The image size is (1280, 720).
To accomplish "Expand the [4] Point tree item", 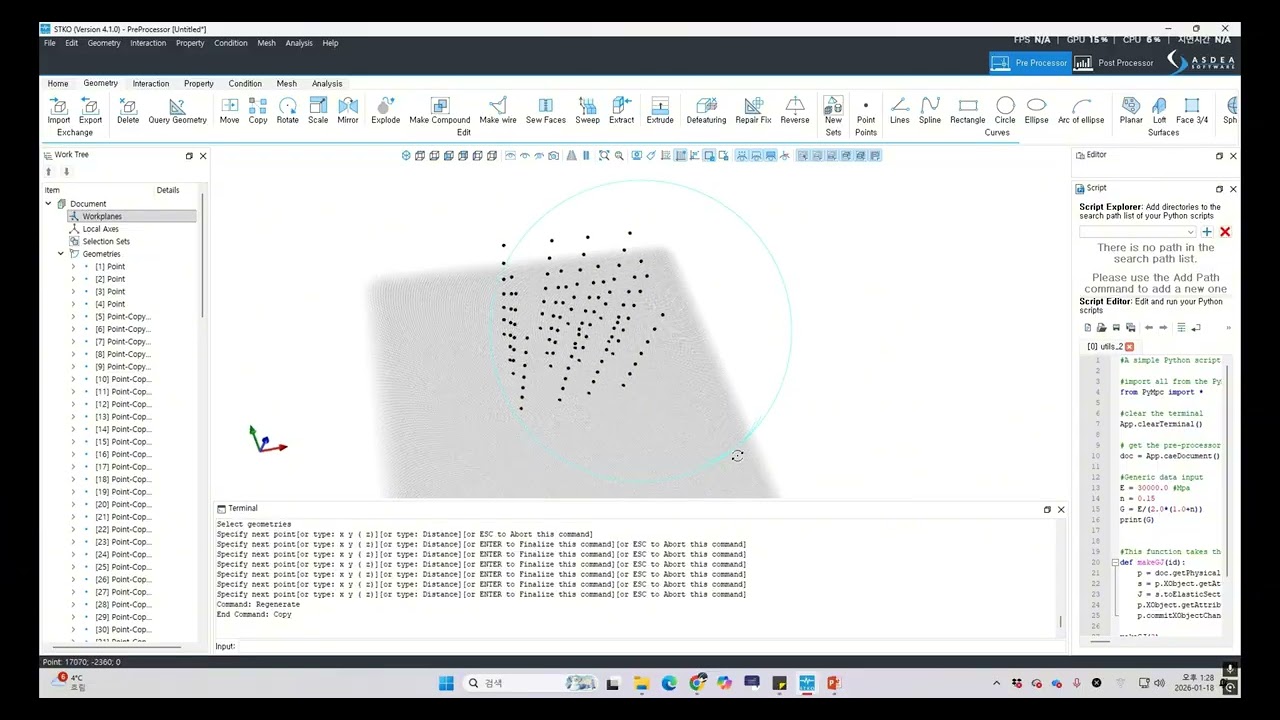I will (x=73, y=304).
